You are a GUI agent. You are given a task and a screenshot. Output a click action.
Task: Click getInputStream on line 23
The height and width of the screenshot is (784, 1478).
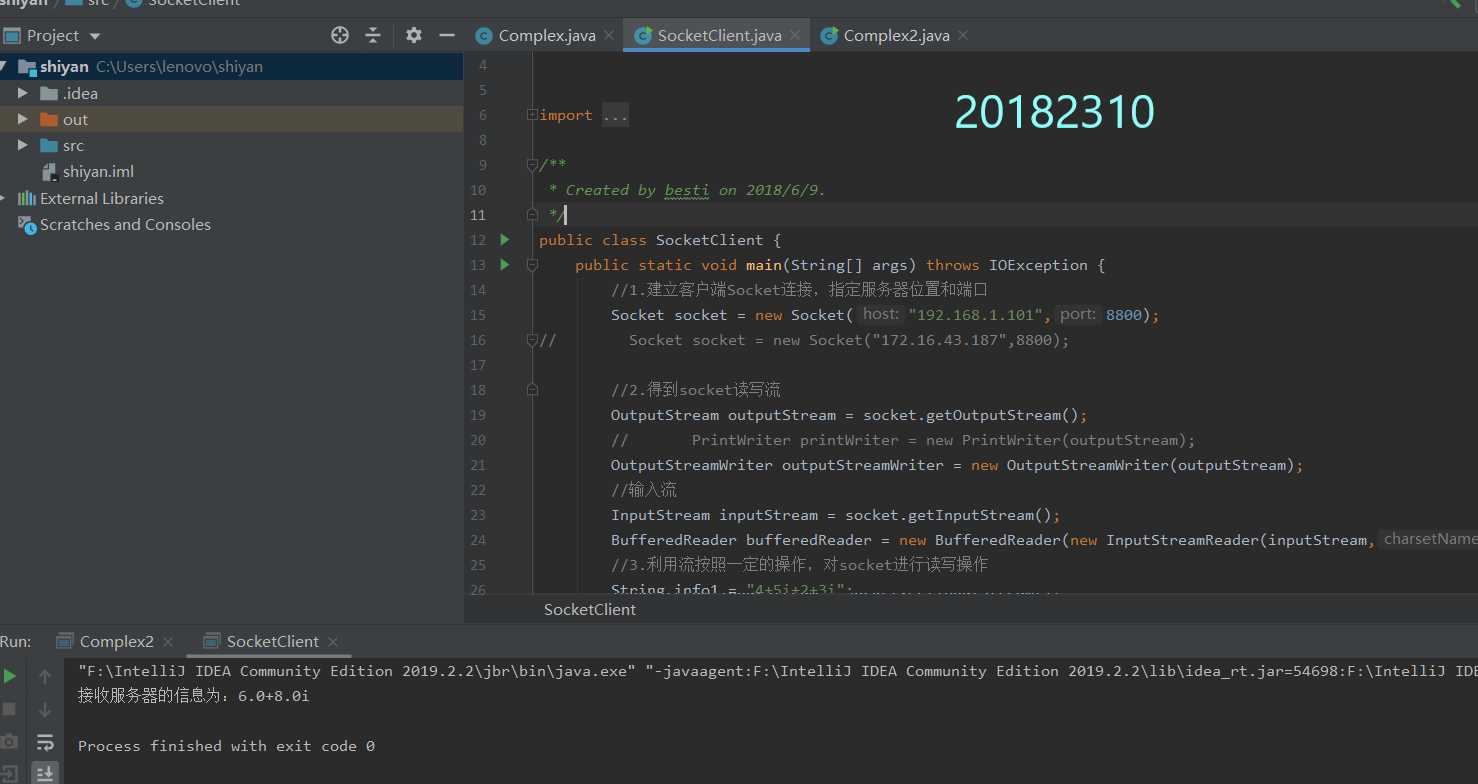(x=971, y=515)
